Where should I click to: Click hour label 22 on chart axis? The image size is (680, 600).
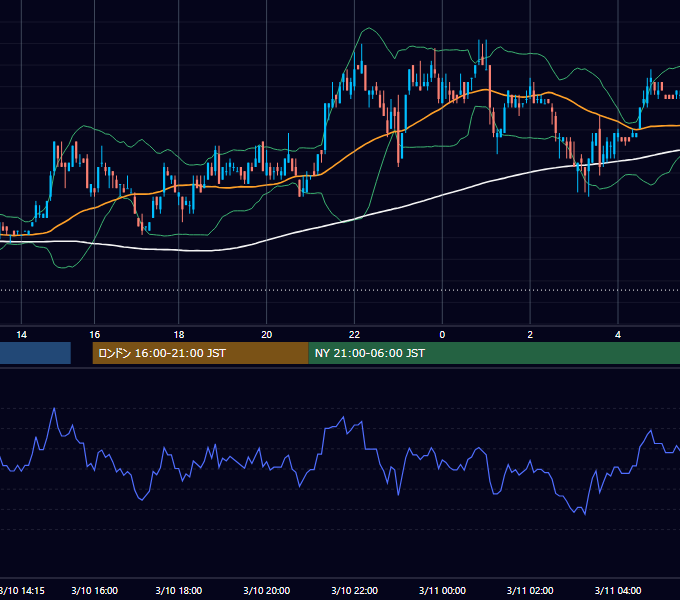[x=354, y=335]
